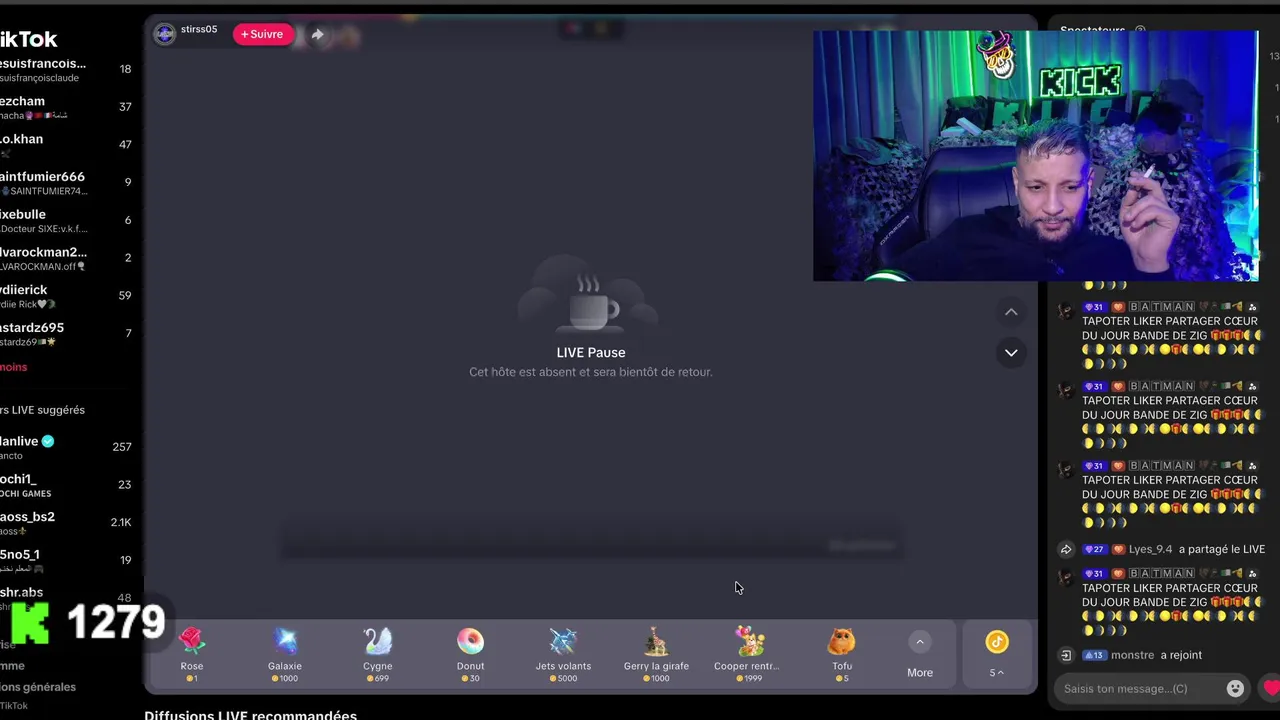The height and width of the screenshot is (720, 1280).
Task: Open coin balance TikTok coin icon
Action: (996, 642)
